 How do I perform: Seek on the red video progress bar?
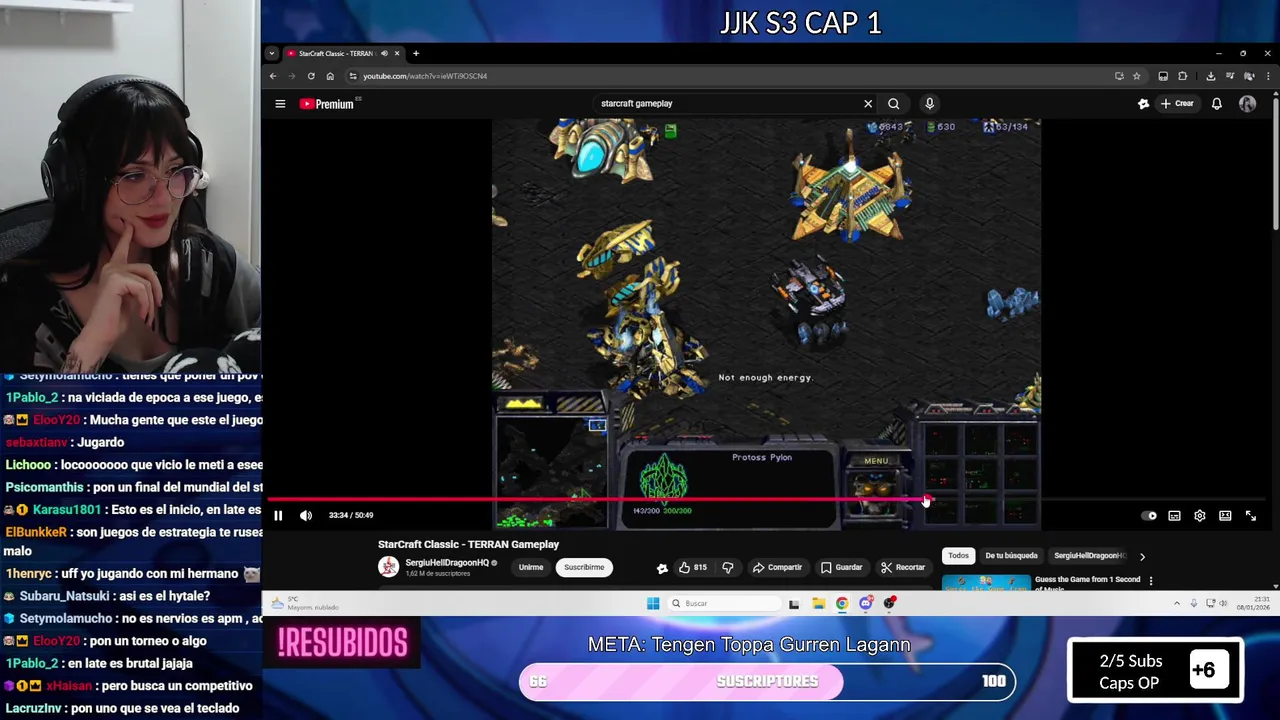(765, 498)
